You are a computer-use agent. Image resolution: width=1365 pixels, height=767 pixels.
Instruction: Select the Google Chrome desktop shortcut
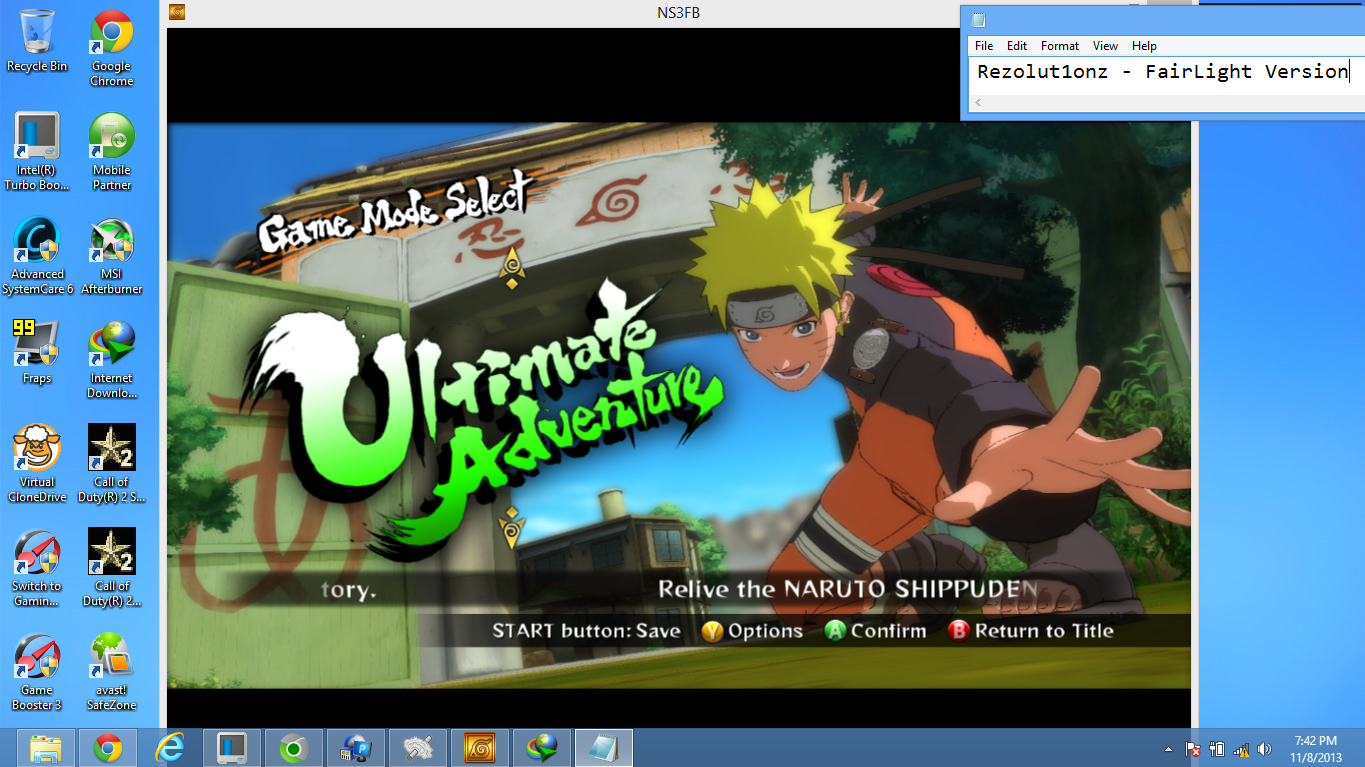pyautogui.click(x=112, y=47)
